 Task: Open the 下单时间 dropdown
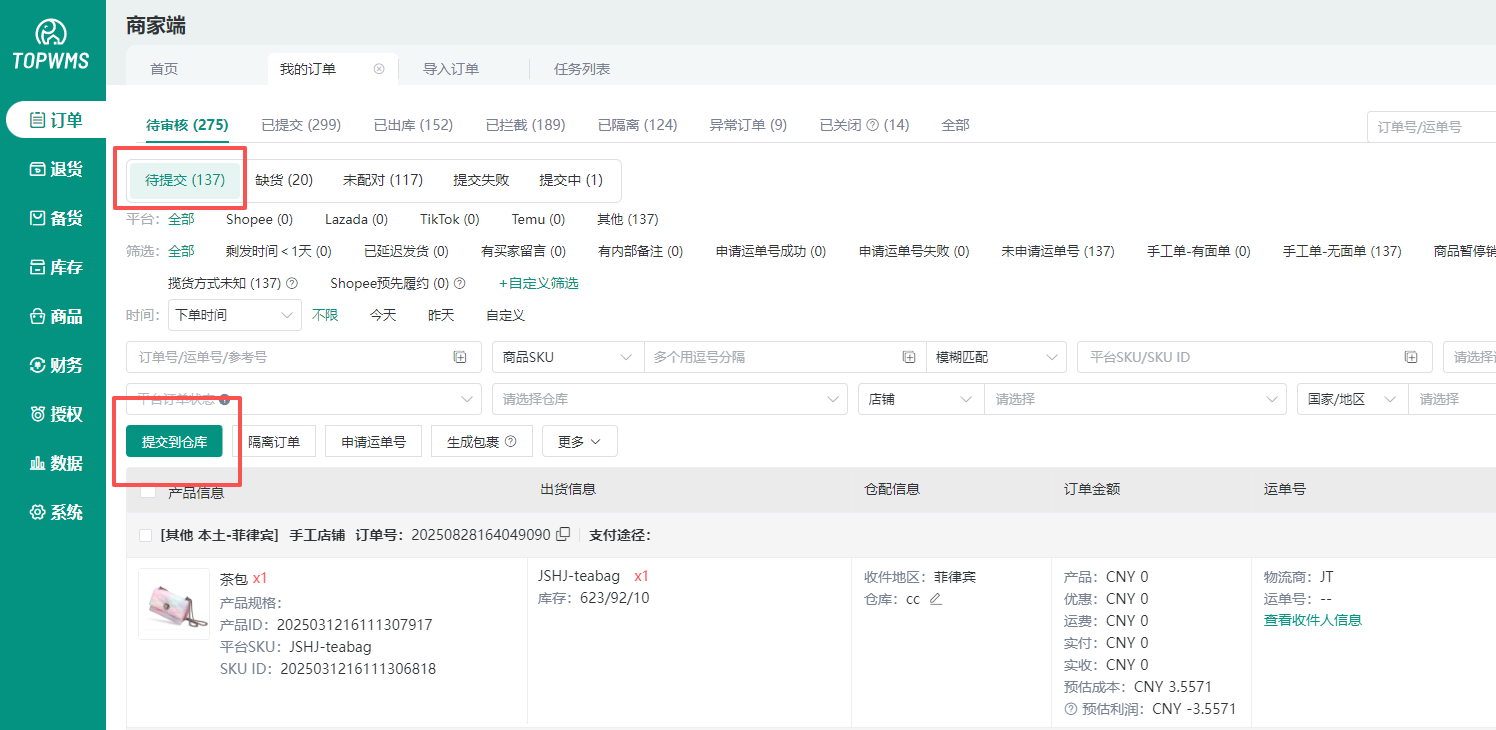click(x=234, y=314)
